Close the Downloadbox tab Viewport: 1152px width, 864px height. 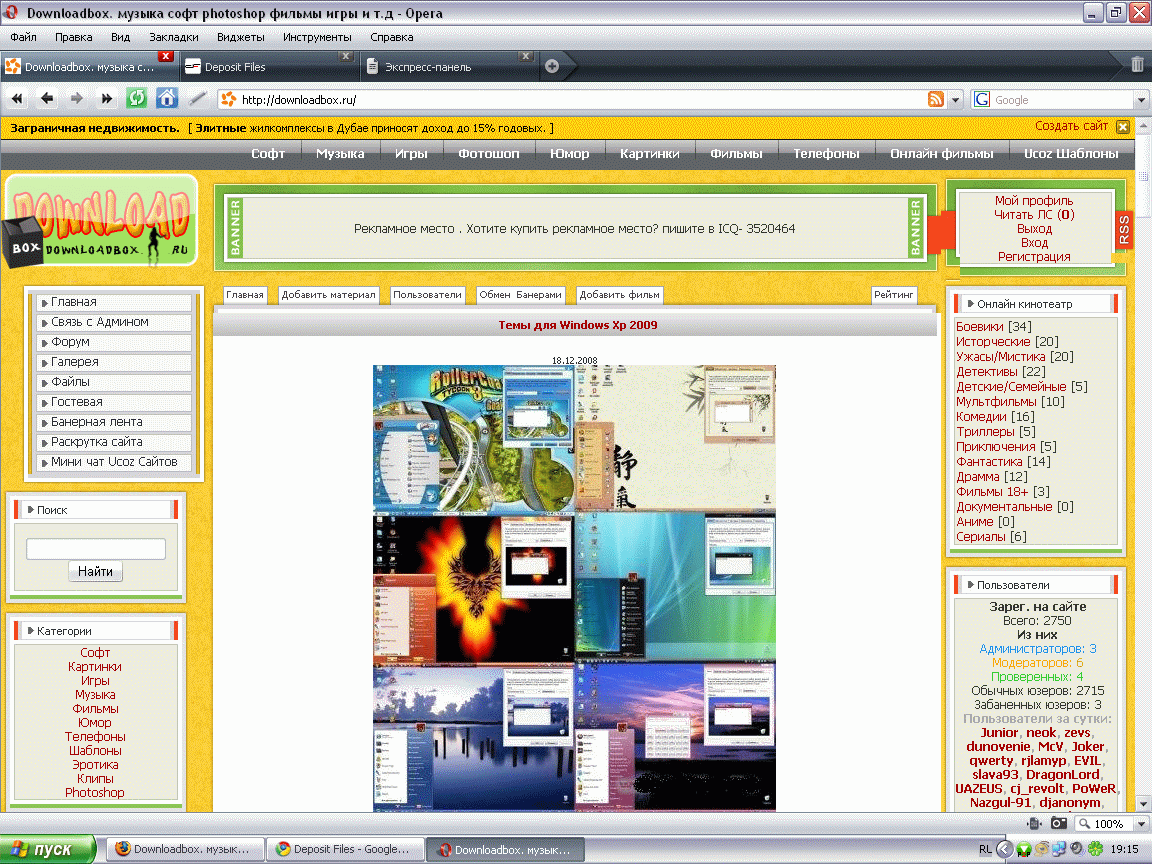165,56
